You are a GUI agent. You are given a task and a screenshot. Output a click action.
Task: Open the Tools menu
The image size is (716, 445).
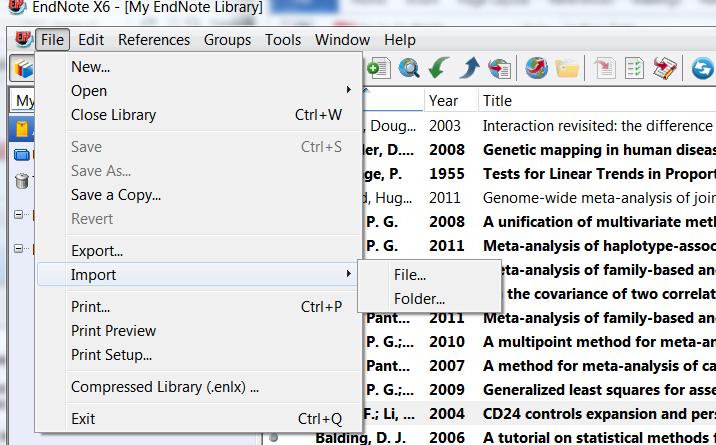tap(283, 40)
